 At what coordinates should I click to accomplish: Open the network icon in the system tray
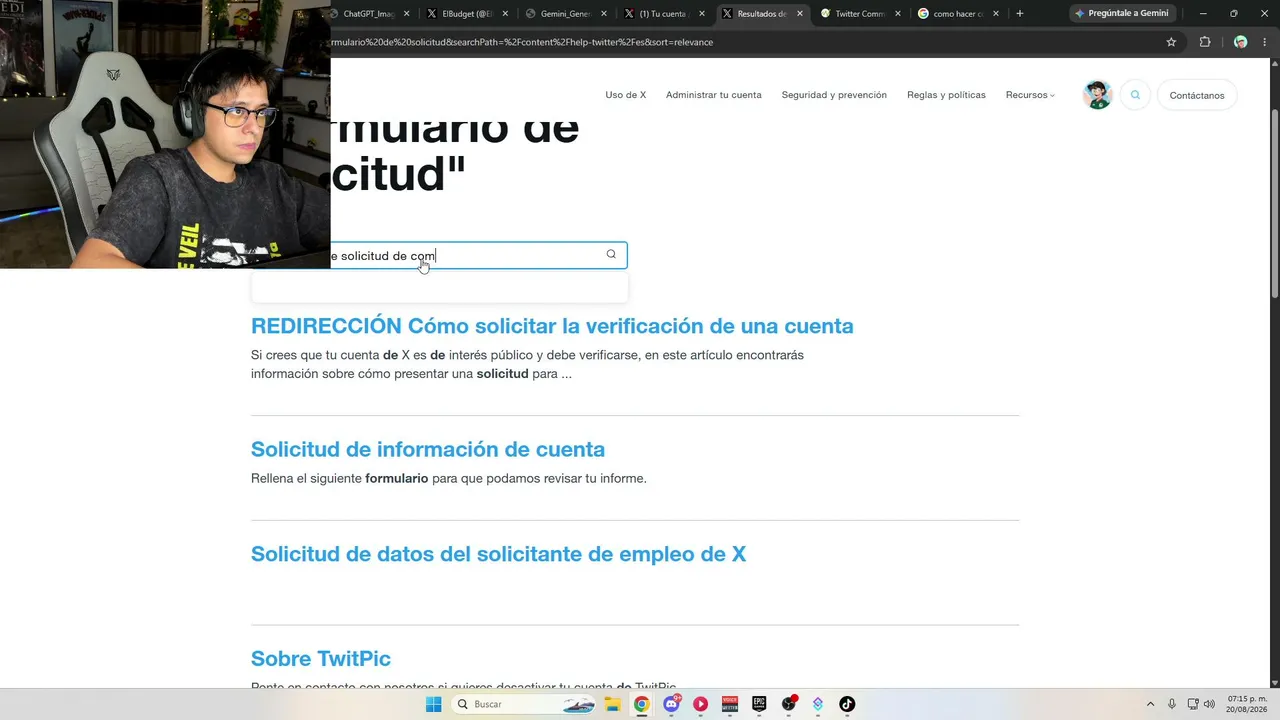point(1193,704)
